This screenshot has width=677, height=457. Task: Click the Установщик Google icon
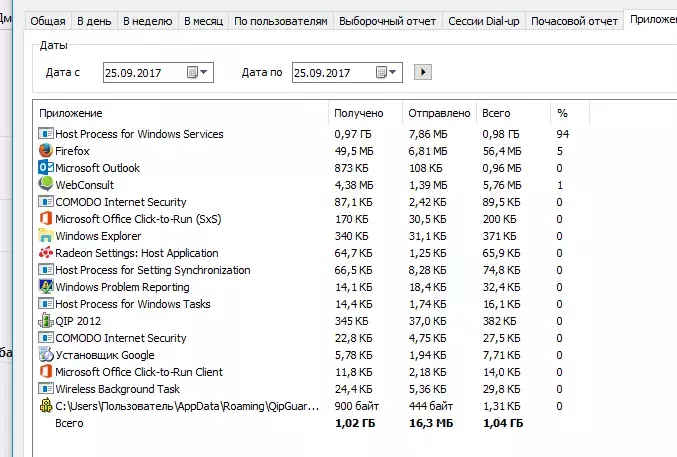coord(46,355)
